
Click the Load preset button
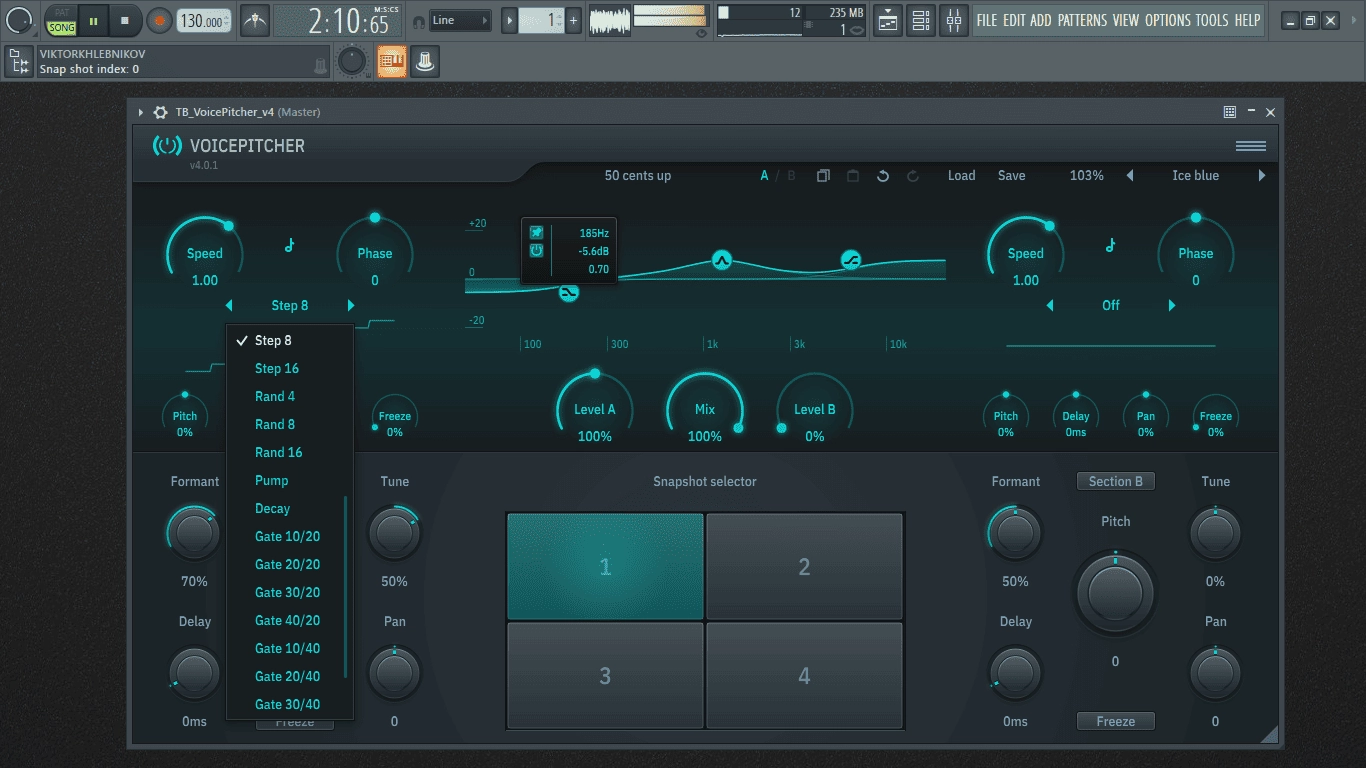click(961, 176)
